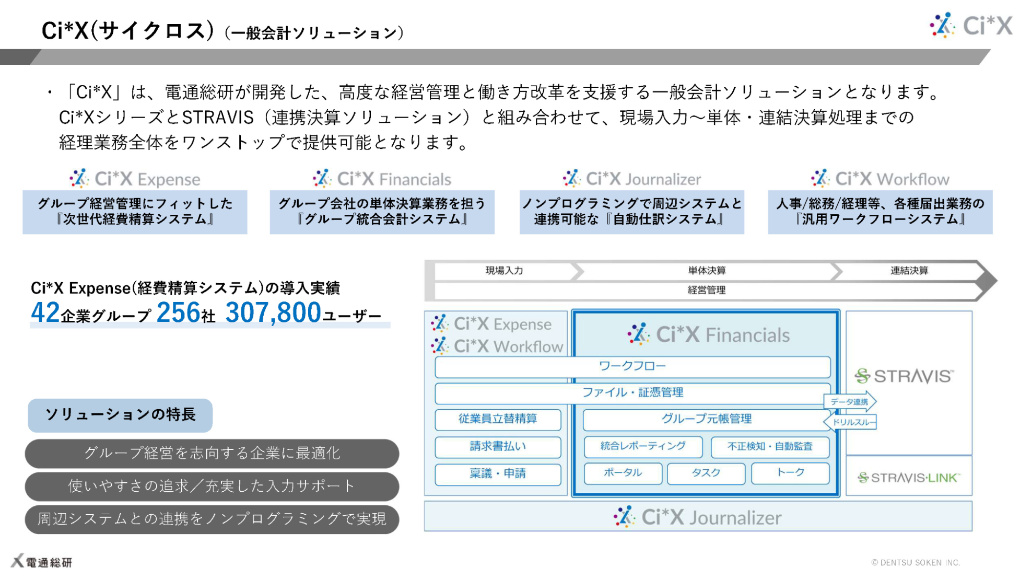Viewport: 1020px width, 579px height.
Task: Click the 統合レポーティング box
Action: [x=643, y=446]
